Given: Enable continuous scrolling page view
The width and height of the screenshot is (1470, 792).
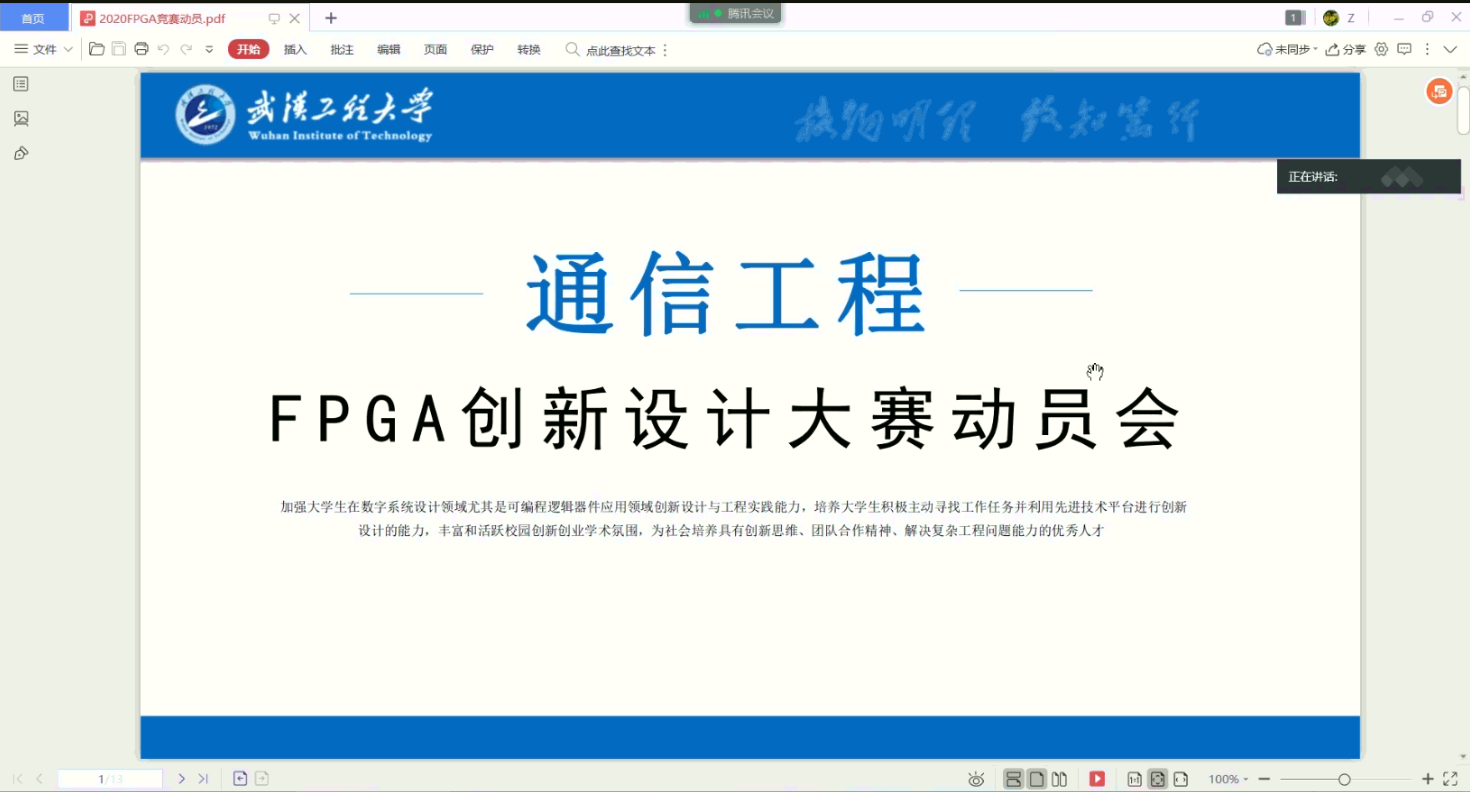Looking at the screenshot, I should tap(1013, 779).
